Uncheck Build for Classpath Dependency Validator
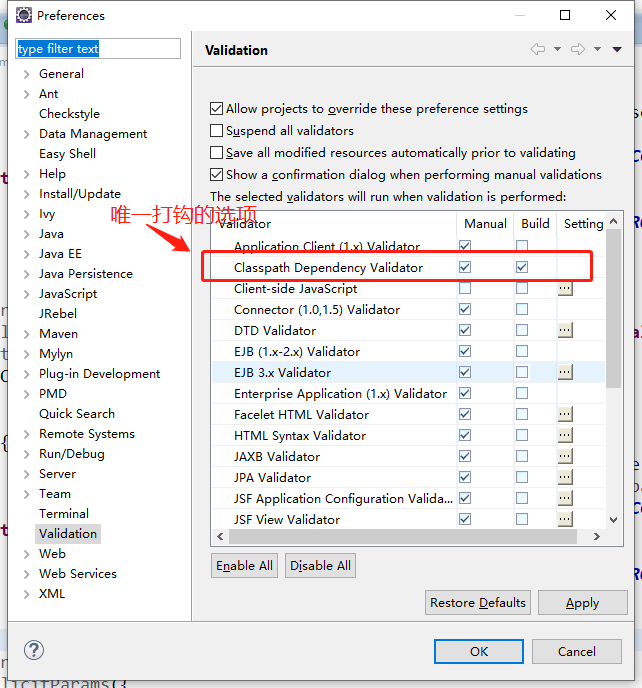This screenshot has width=642, height=688. tap(522, 267)
